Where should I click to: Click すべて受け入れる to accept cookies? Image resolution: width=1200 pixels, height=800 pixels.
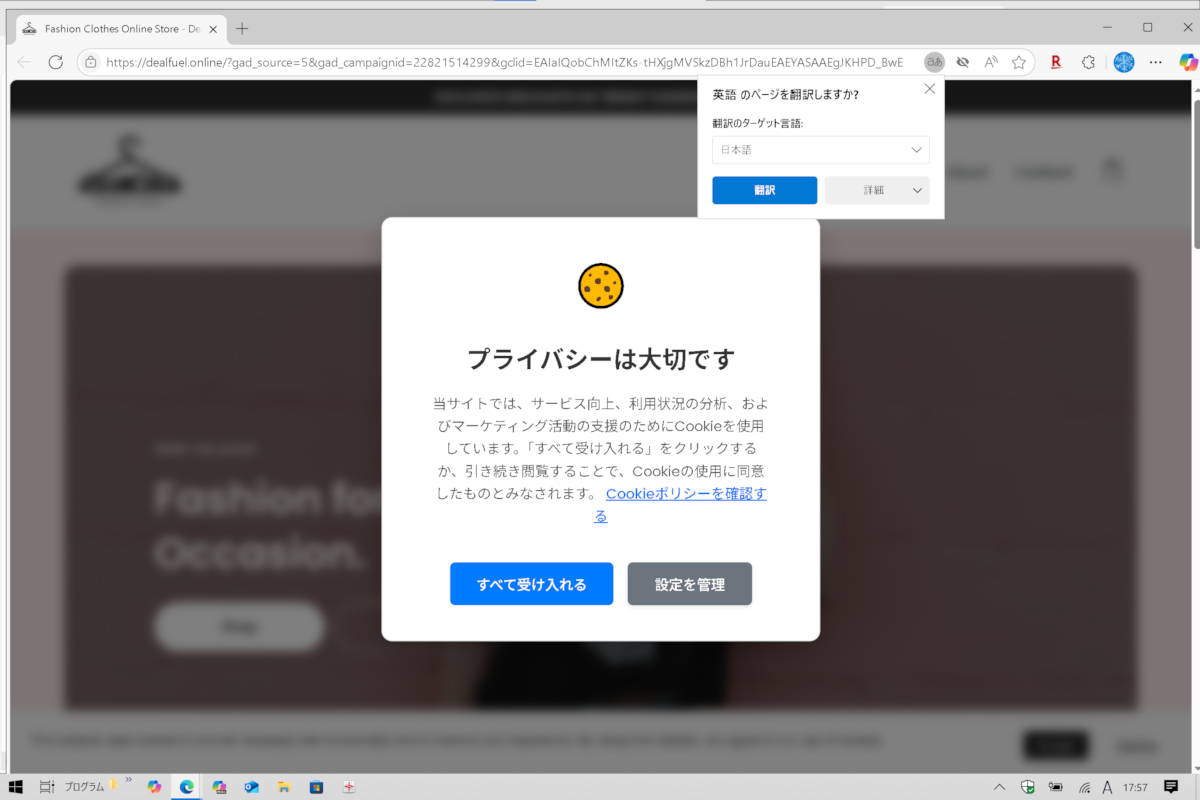(531, 584)
